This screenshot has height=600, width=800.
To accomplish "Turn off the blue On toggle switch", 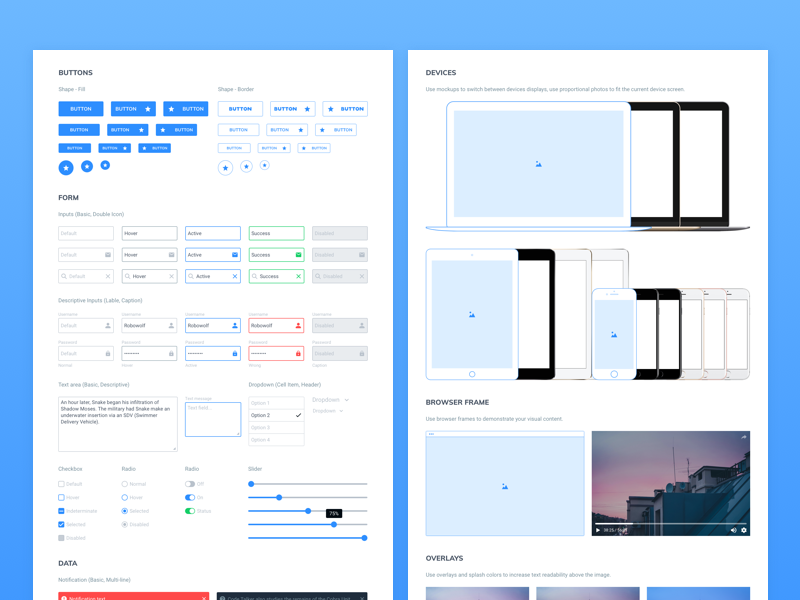I will pos(190,497).
